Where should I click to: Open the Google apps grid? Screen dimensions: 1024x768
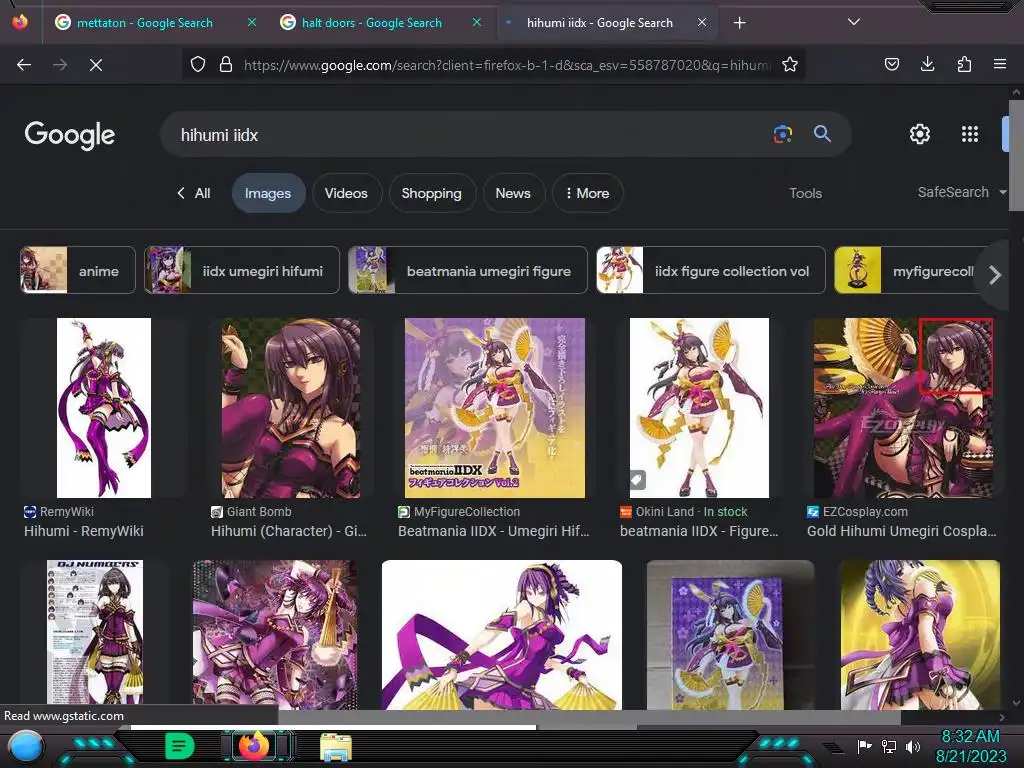[x=970, y=134]
